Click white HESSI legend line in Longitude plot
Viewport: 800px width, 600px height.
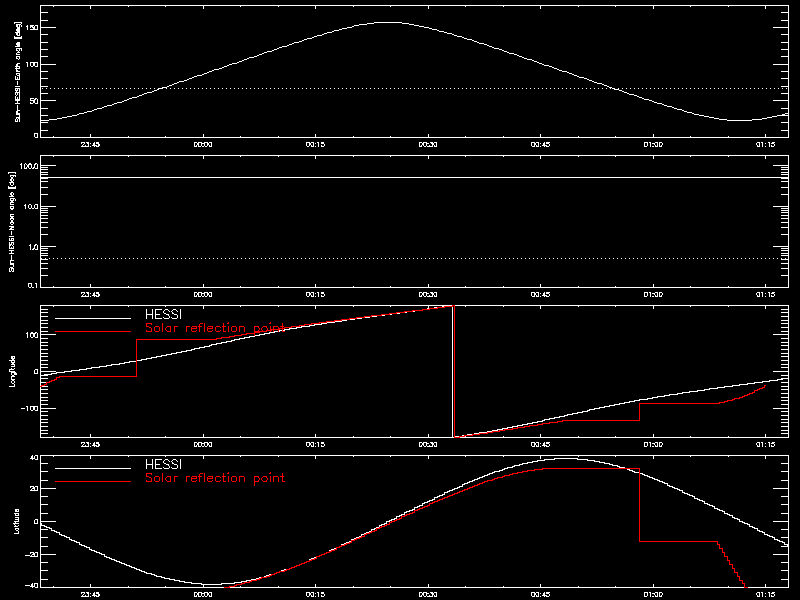point(93,318)
